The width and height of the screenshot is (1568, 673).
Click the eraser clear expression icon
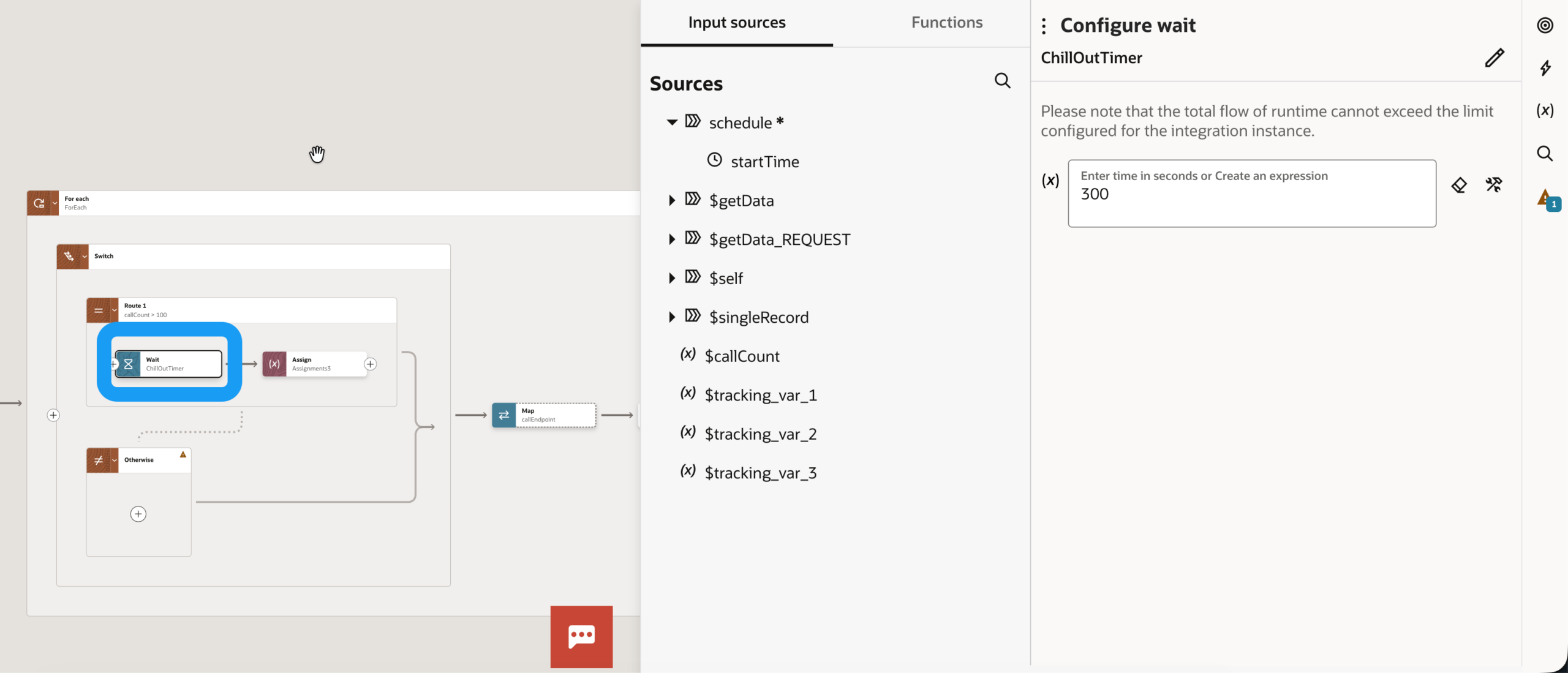(x=1459, y=185)
